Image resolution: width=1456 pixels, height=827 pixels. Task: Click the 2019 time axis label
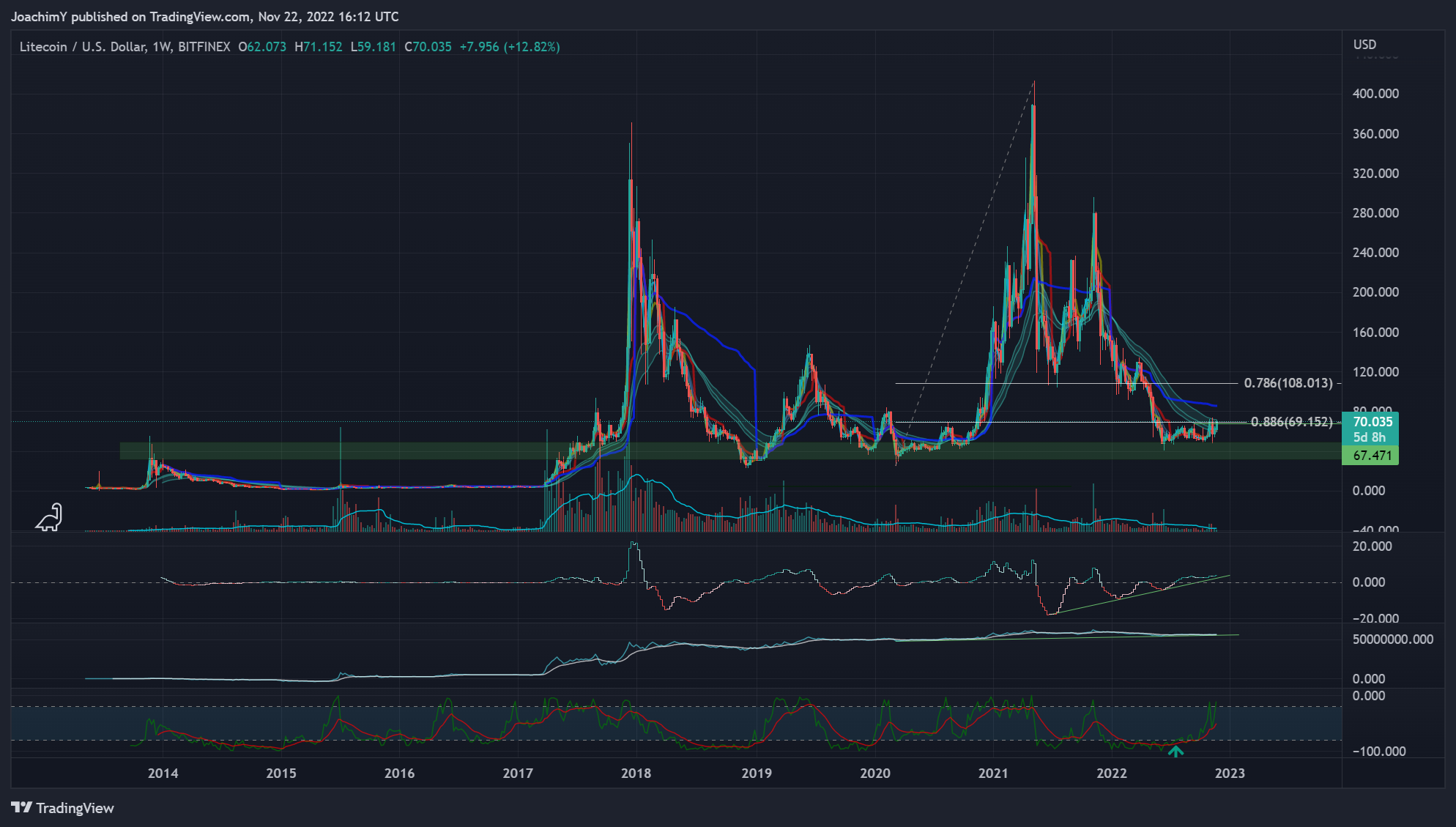(757, 774)
